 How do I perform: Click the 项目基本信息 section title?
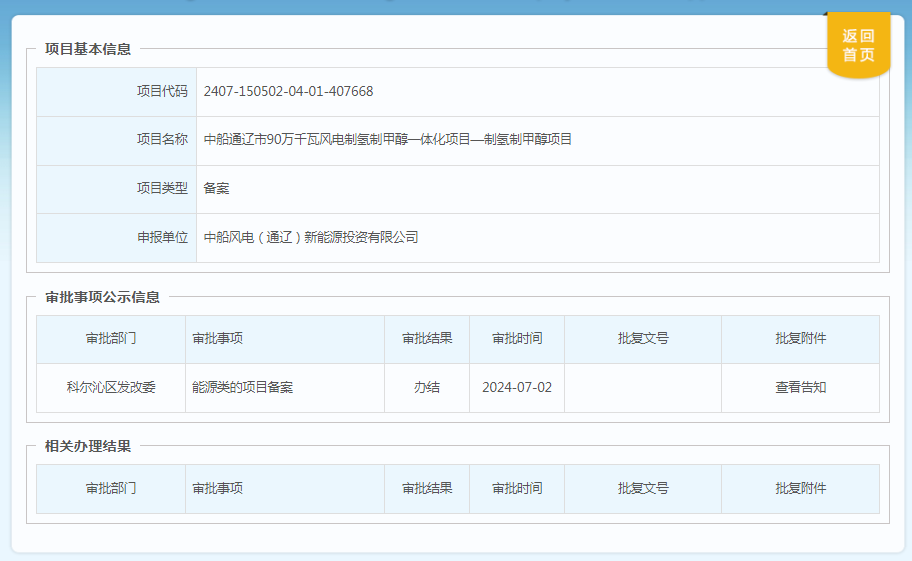pos(88,49)
